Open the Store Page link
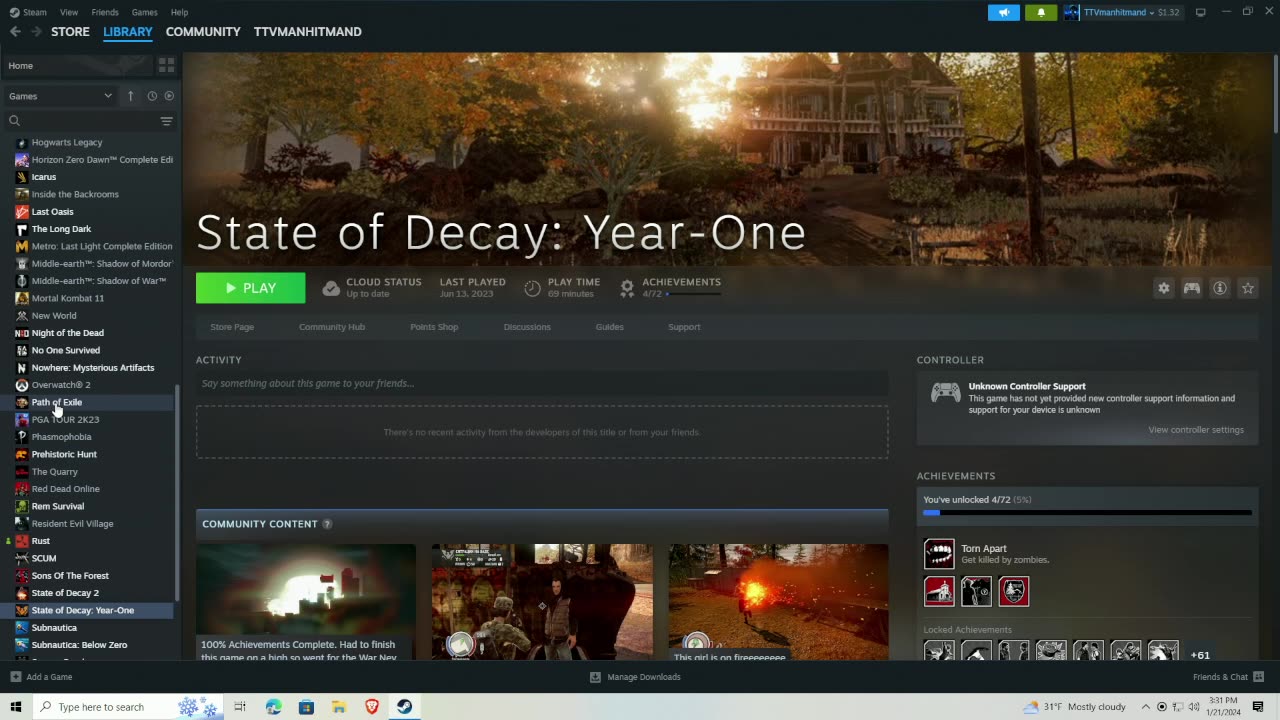1280x720 pixels. tap(232, 327)
